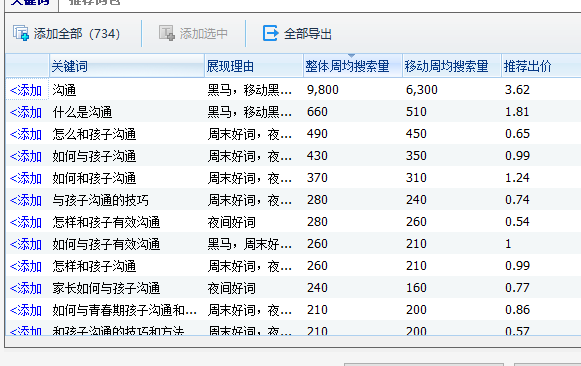Select keyword cell 如何与青春期孩子沟通和...

124,310
